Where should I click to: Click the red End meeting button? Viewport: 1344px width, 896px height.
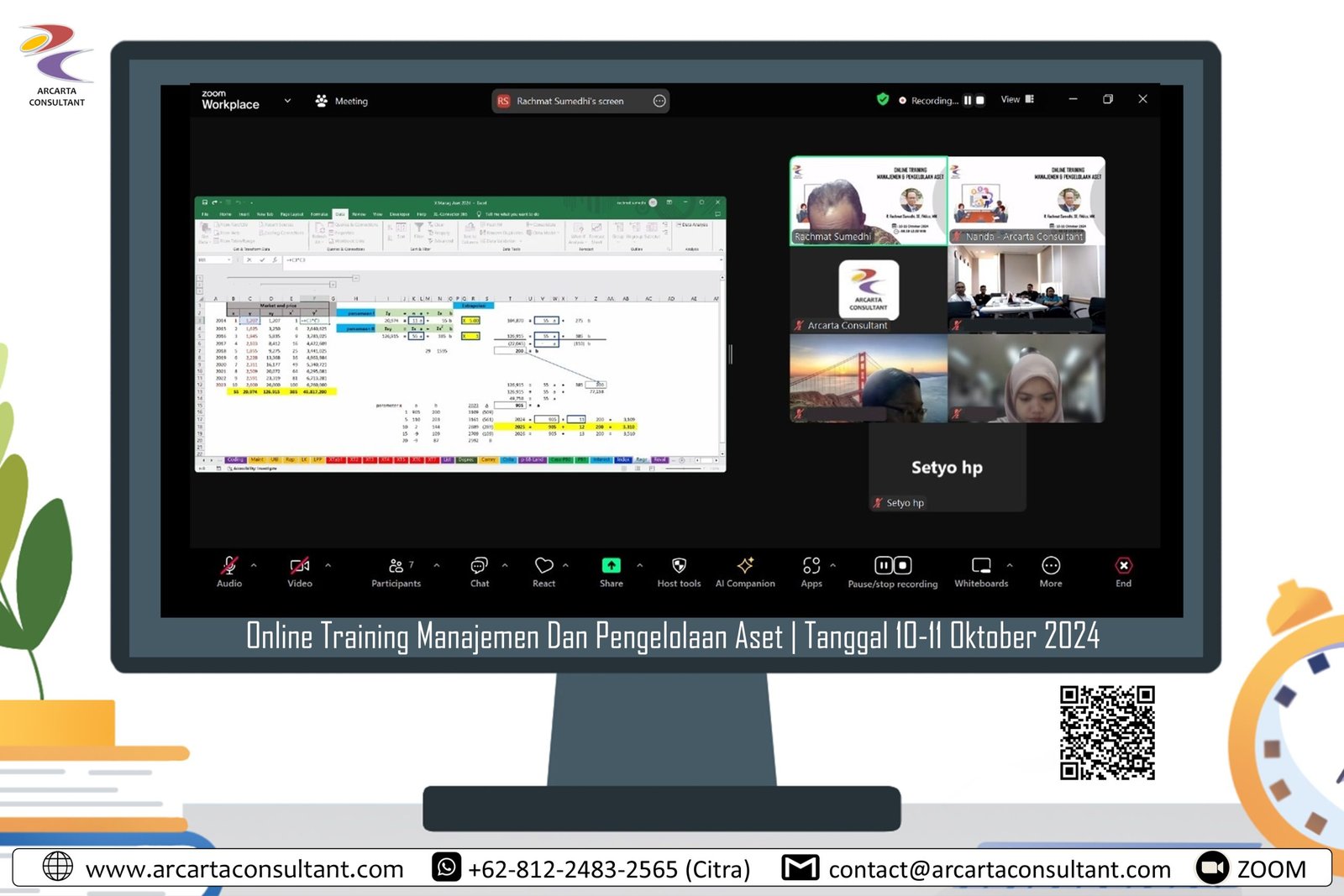tap(1123, 566)
